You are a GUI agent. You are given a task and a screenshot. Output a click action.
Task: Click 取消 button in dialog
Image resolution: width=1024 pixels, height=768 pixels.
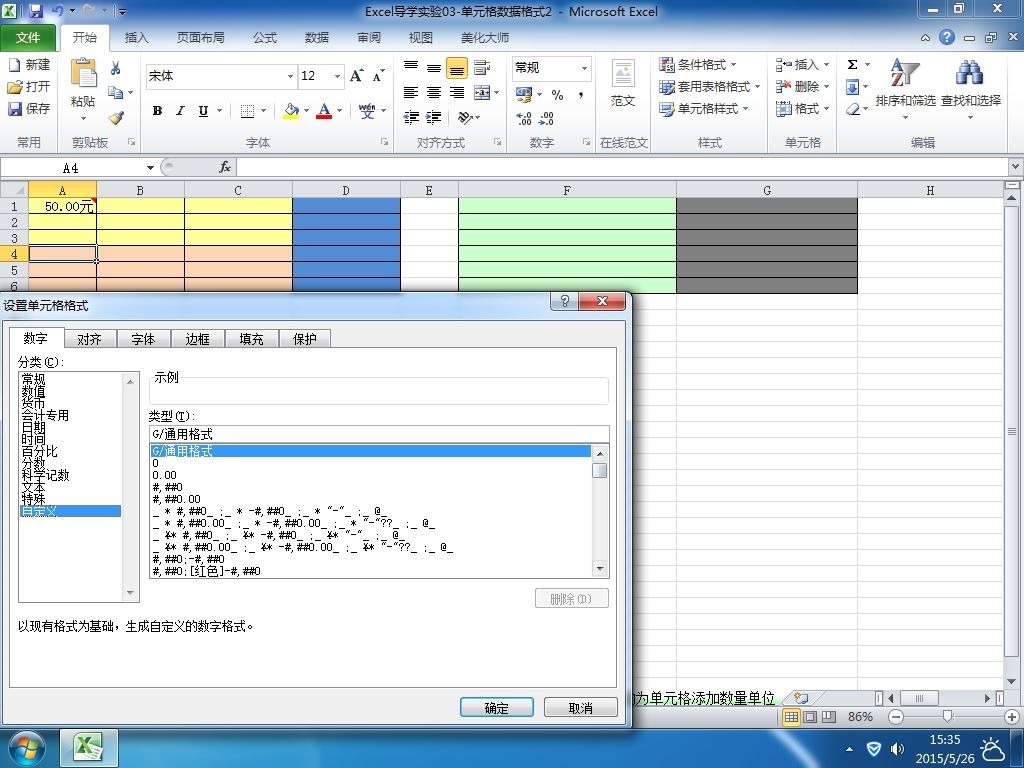click(581, 707)
